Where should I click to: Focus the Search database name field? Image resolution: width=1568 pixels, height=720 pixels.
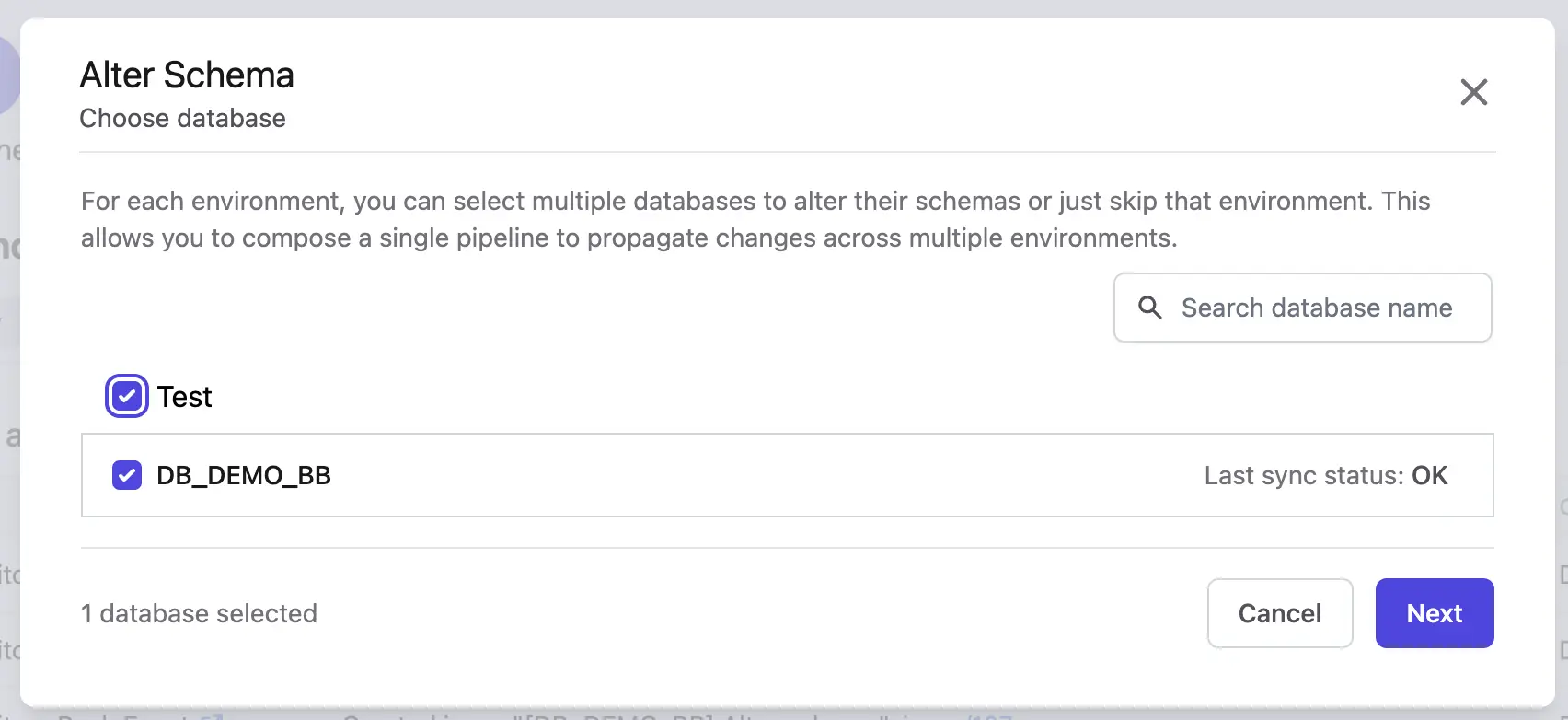click(x=1302, y=308)
